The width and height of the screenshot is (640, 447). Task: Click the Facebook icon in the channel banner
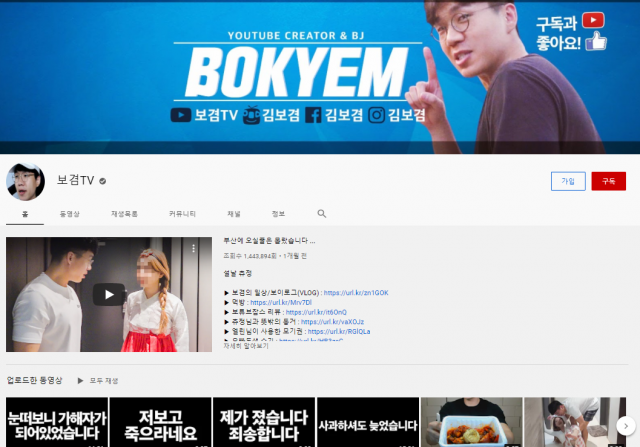pyautogui.click(x=313, y=115)
